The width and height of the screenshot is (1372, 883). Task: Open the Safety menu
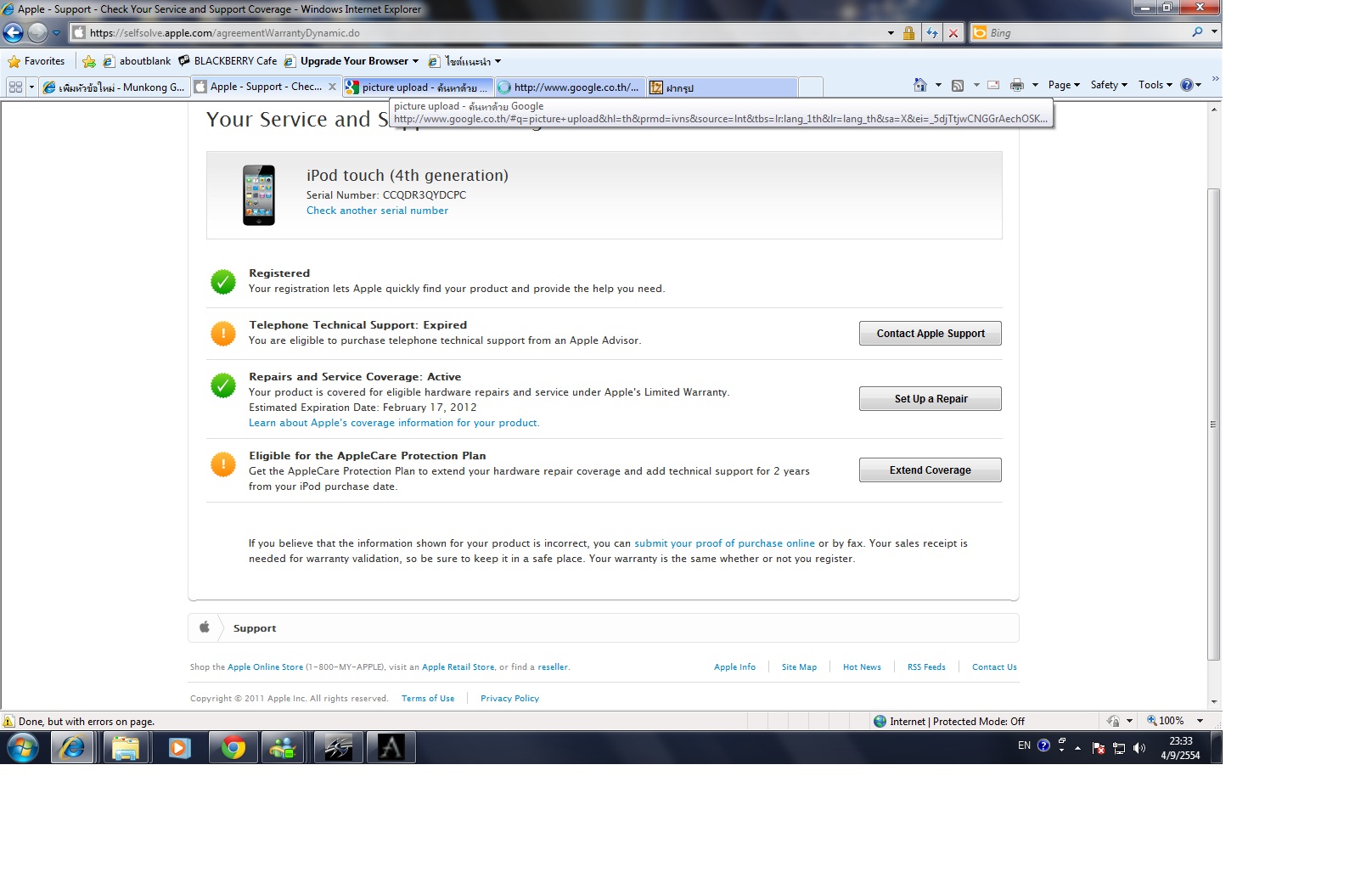tap(1109, 85)
